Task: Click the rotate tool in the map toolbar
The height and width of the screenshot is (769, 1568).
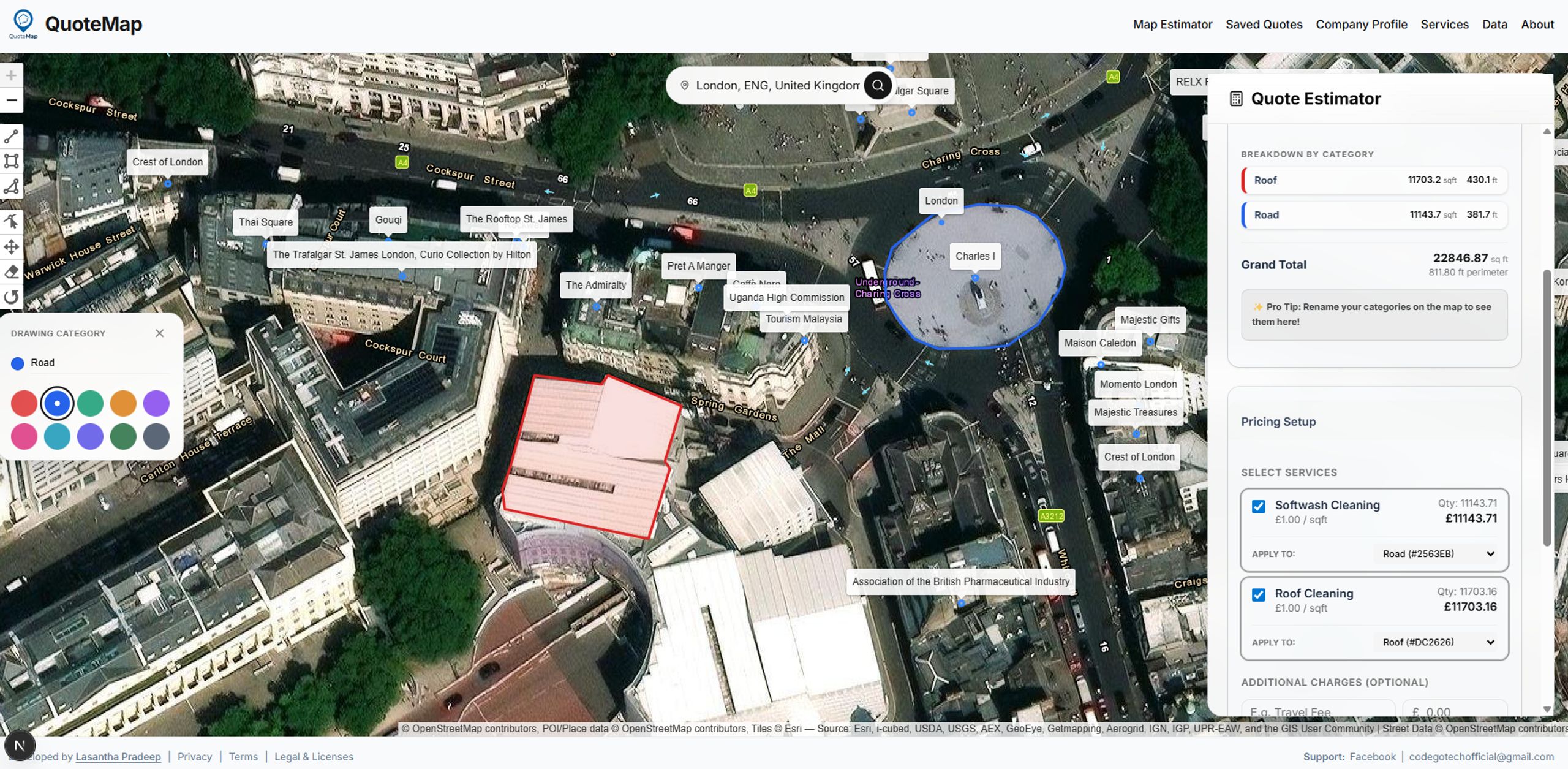Action: pyautogui.click(x=11, y=297)
